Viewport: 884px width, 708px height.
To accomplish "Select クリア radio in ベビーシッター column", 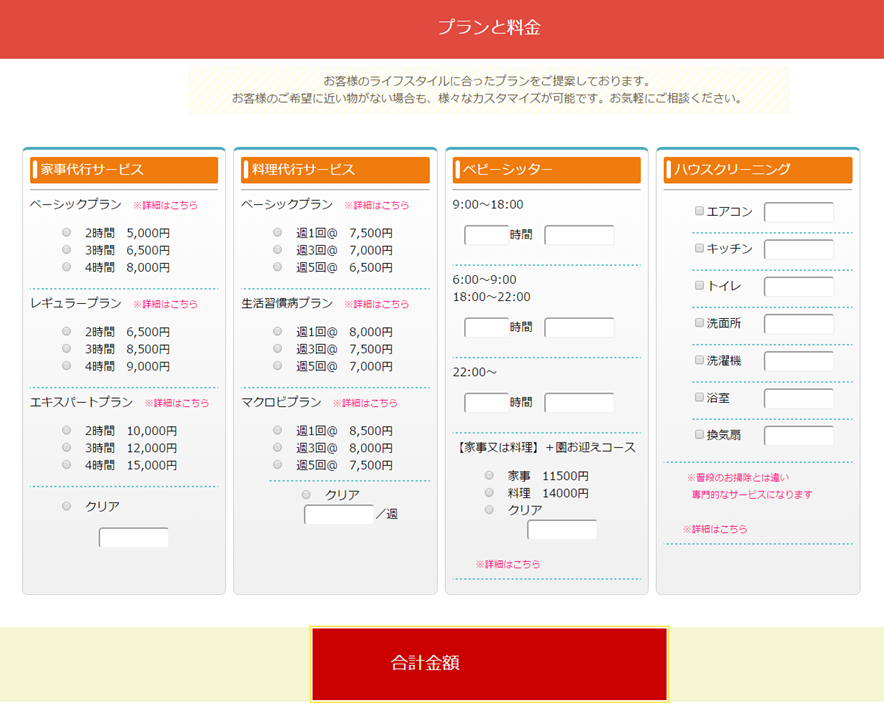I will coord(489,510).
